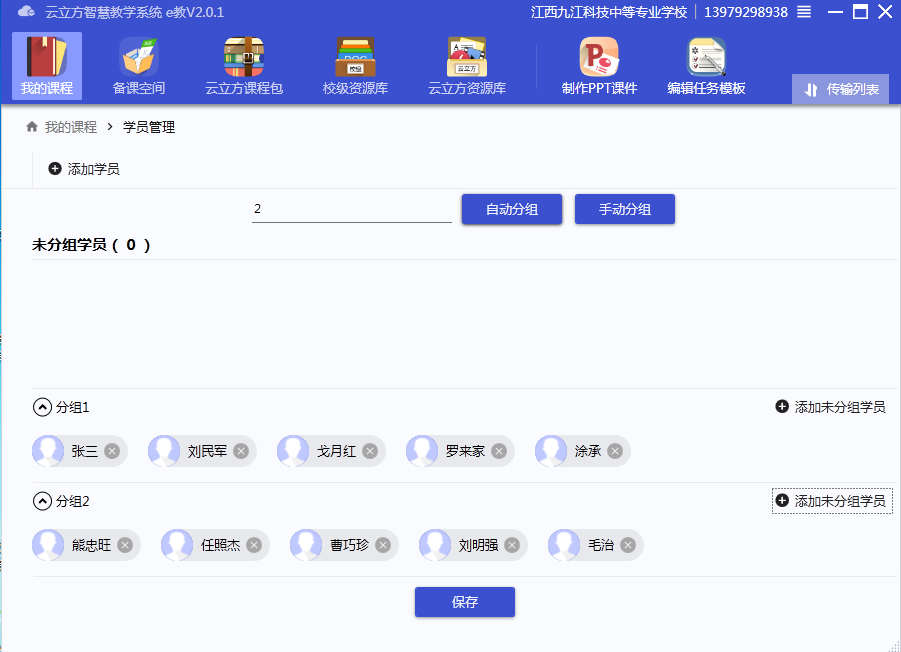Remove 张三 from group 1
This screenshot has height=652, width=901.
point(112,451)
